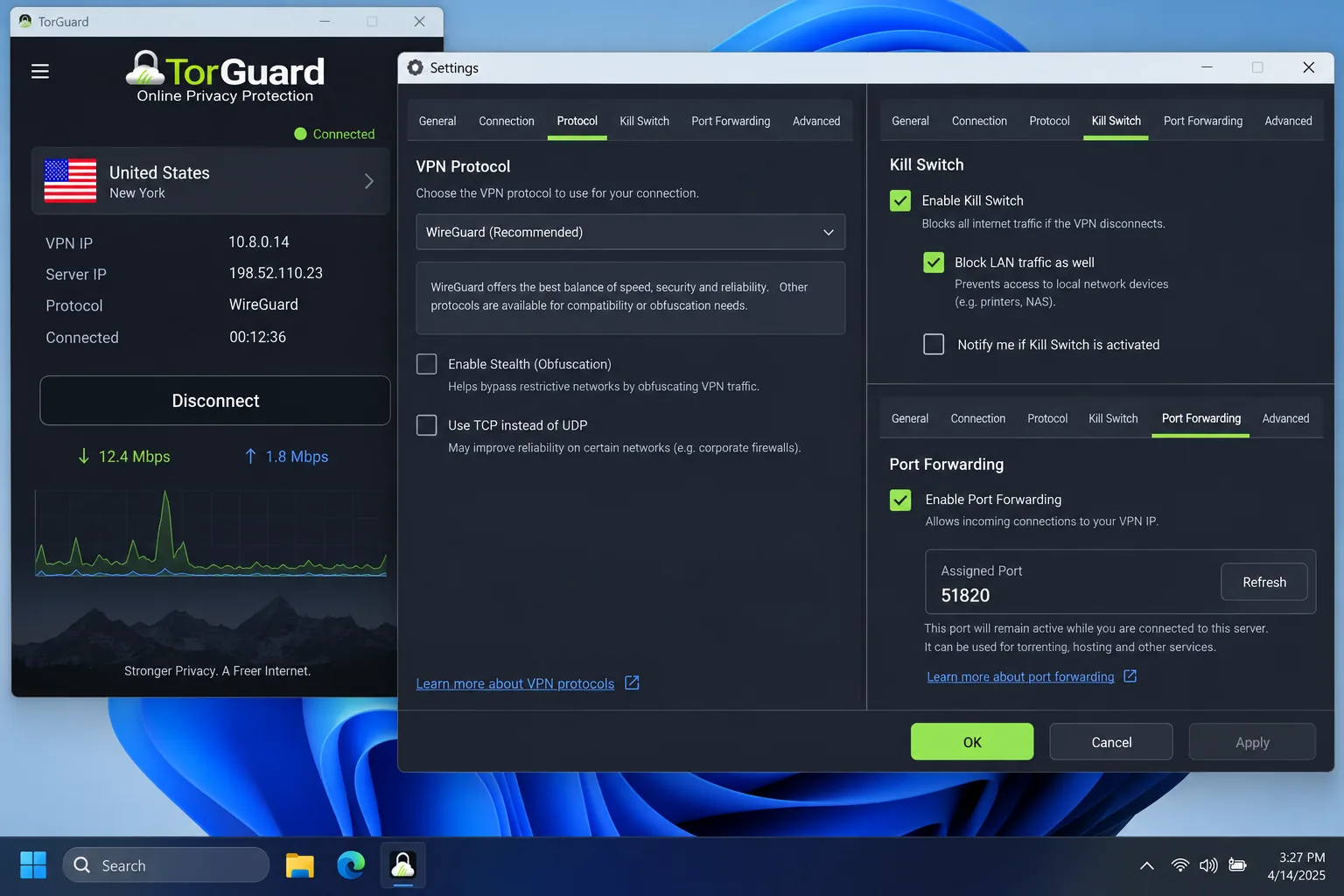Screen dimensions: 1344x896
Task: Uncheck Enable Kill Switch
Action: [900, 200]
